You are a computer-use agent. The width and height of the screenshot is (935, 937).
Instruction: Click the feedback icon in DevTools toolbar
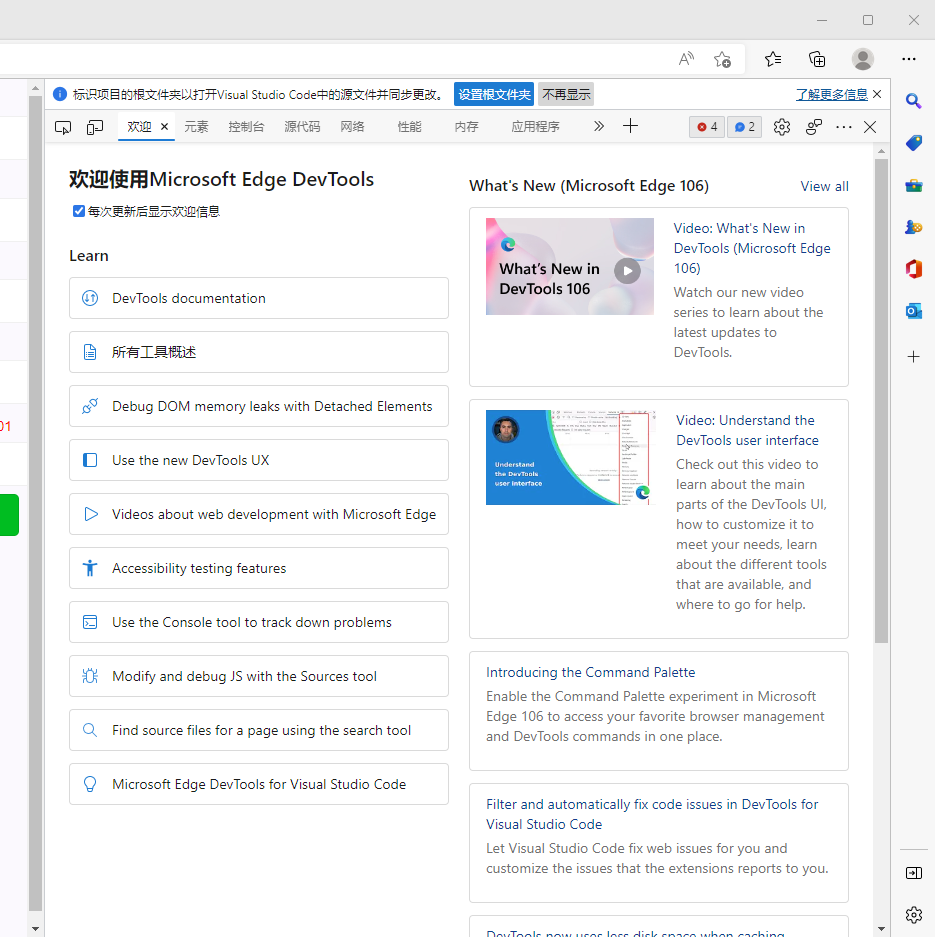pos(814,127)
